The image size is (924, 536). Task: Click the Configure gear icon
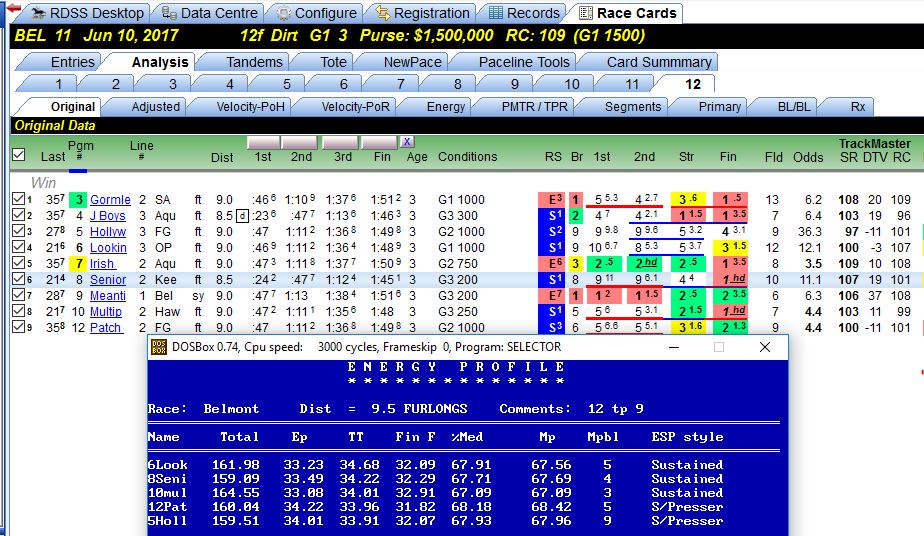pos(284,13)
